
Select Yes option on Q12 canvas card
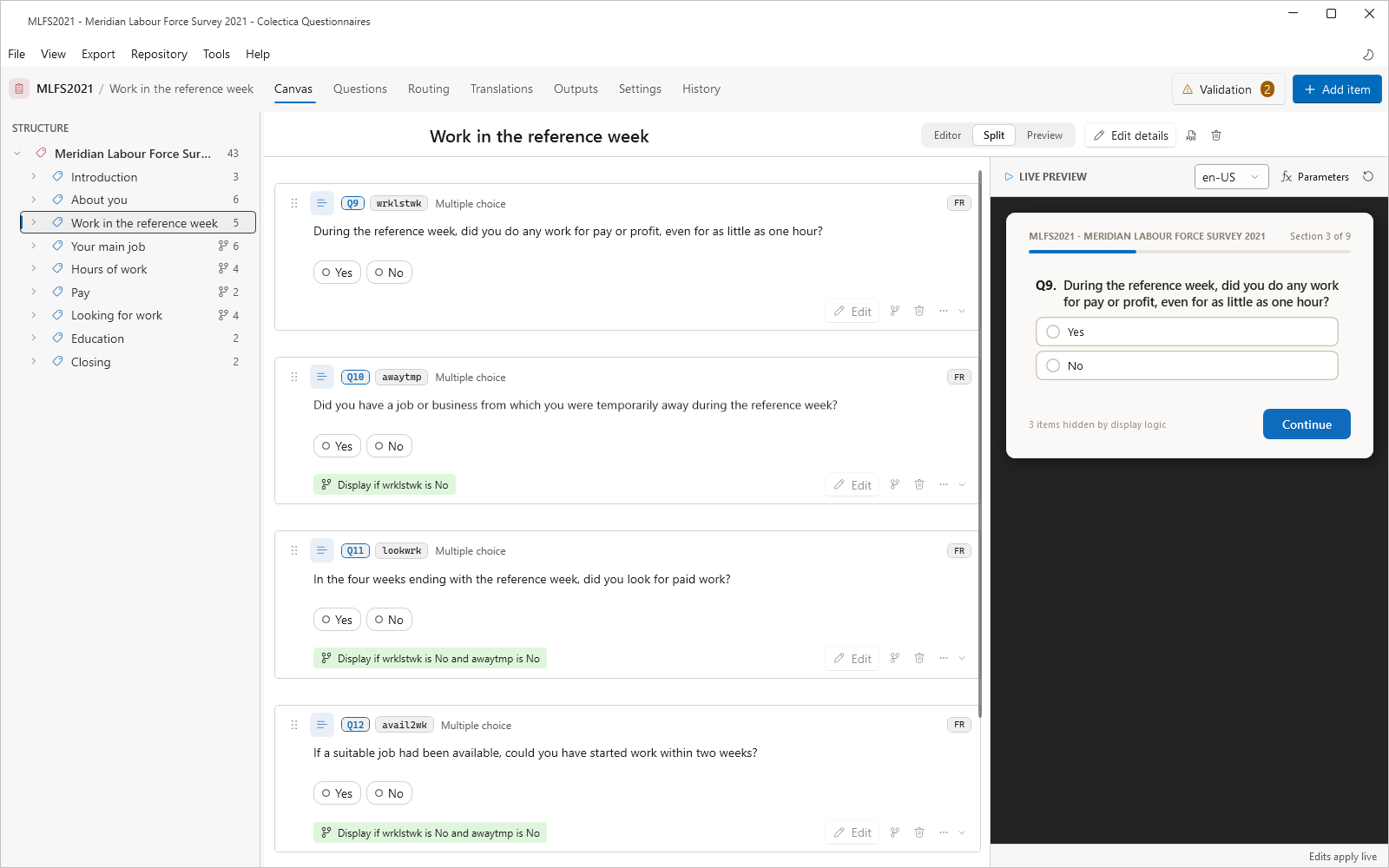[x=337, y=793]
